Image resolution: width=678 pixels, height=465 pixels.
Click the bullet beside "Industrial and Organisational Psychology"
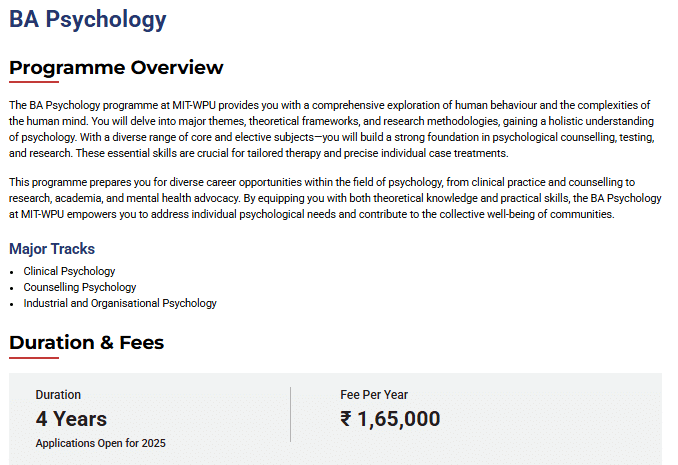tap(12, 304)
